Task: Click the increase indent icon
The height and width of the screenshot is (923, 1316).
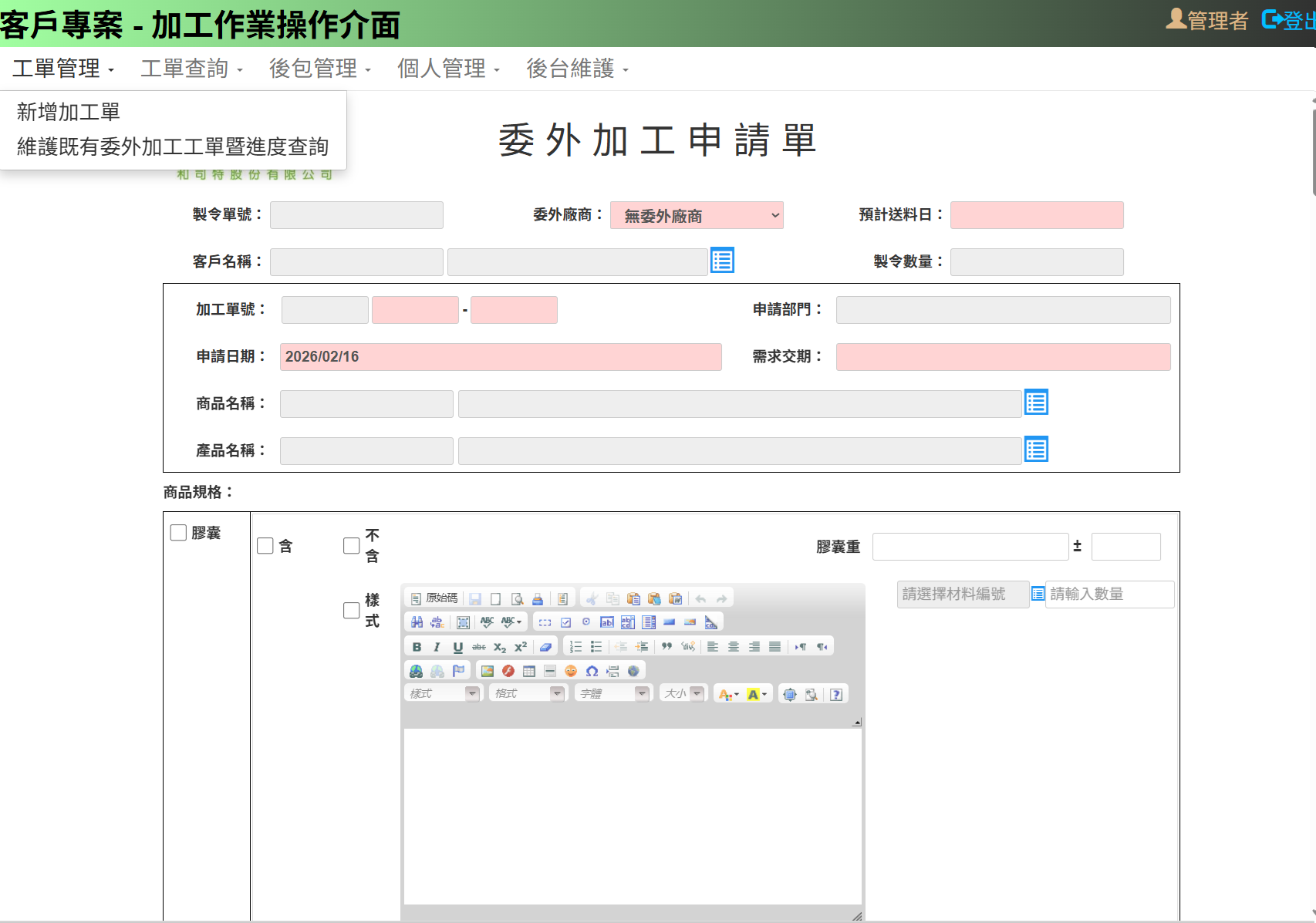Action: [x=642, y=647]
